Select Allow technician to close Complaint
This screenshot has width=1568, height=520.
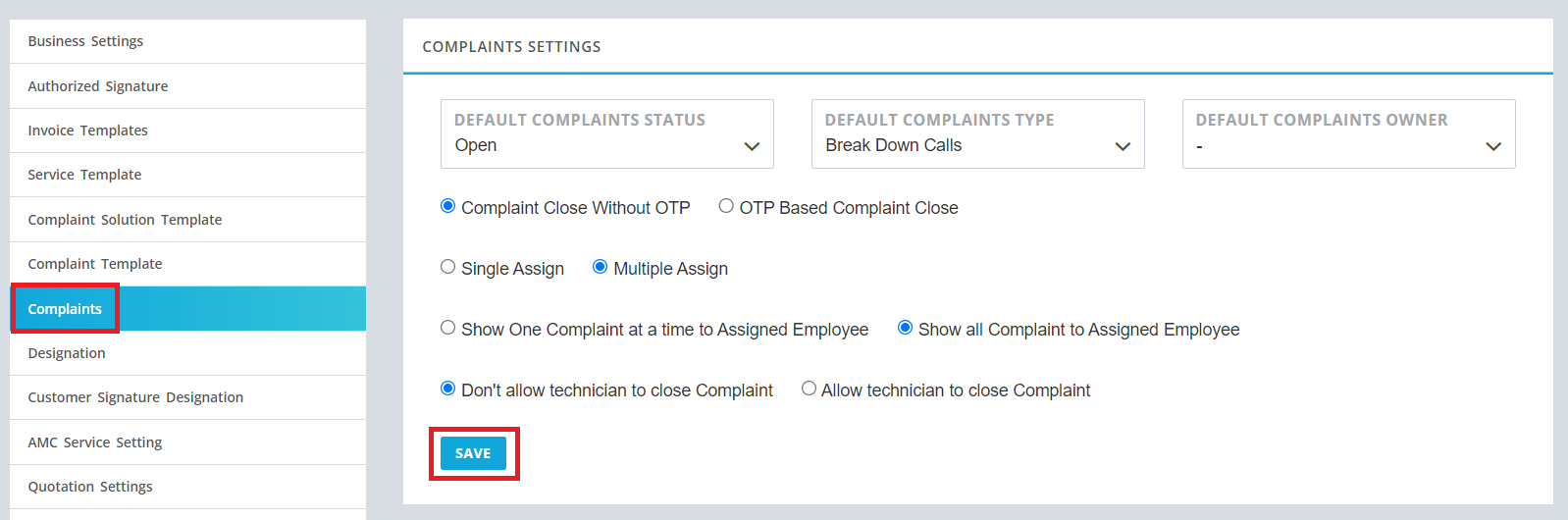pos(809,389)
